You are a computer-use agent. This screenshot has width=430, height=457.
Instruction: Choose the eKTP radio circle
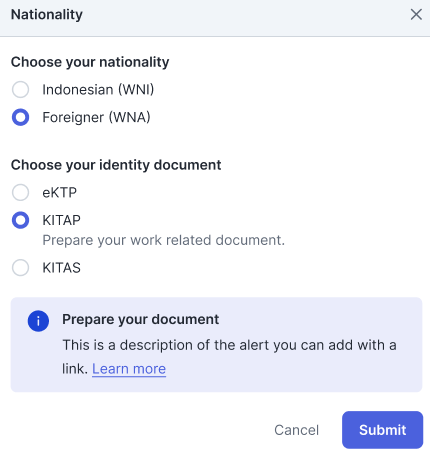click(x=20, y=193)
